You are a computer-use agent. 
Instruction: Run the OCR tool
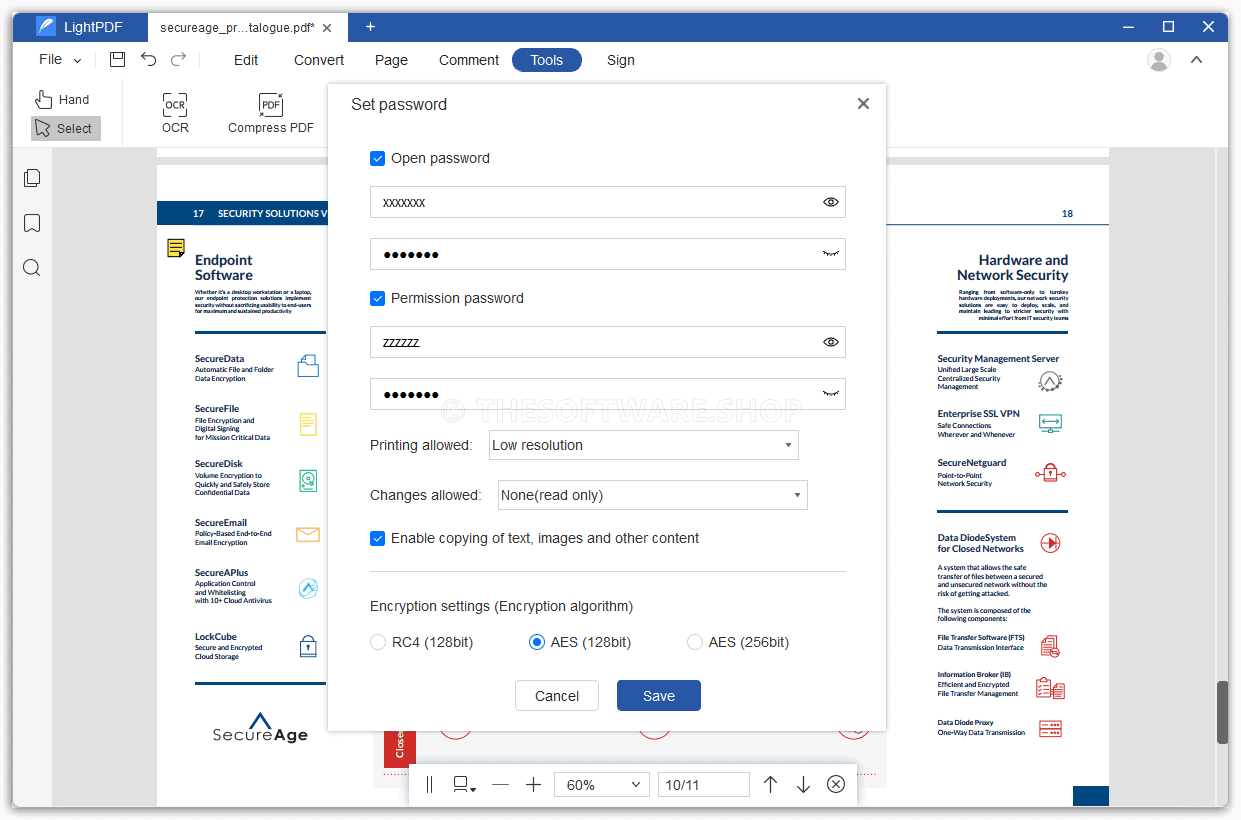[x=175, y=113]
